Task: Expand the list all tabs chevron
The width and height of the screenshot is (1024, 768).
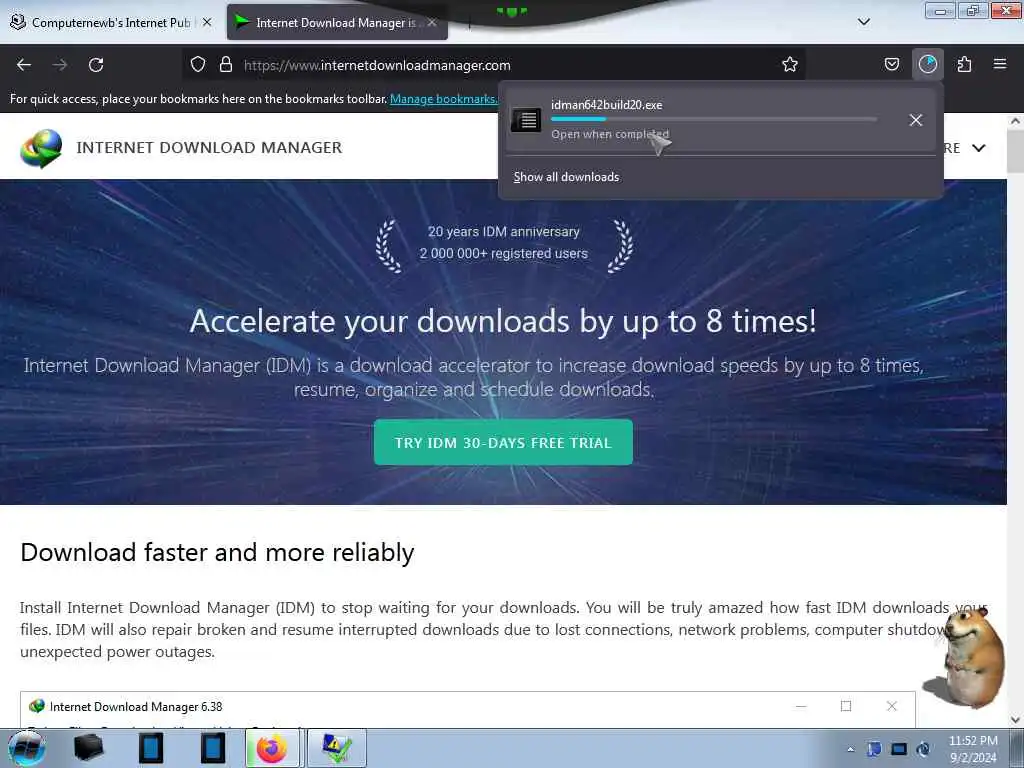Action: [x=863, y=22]
